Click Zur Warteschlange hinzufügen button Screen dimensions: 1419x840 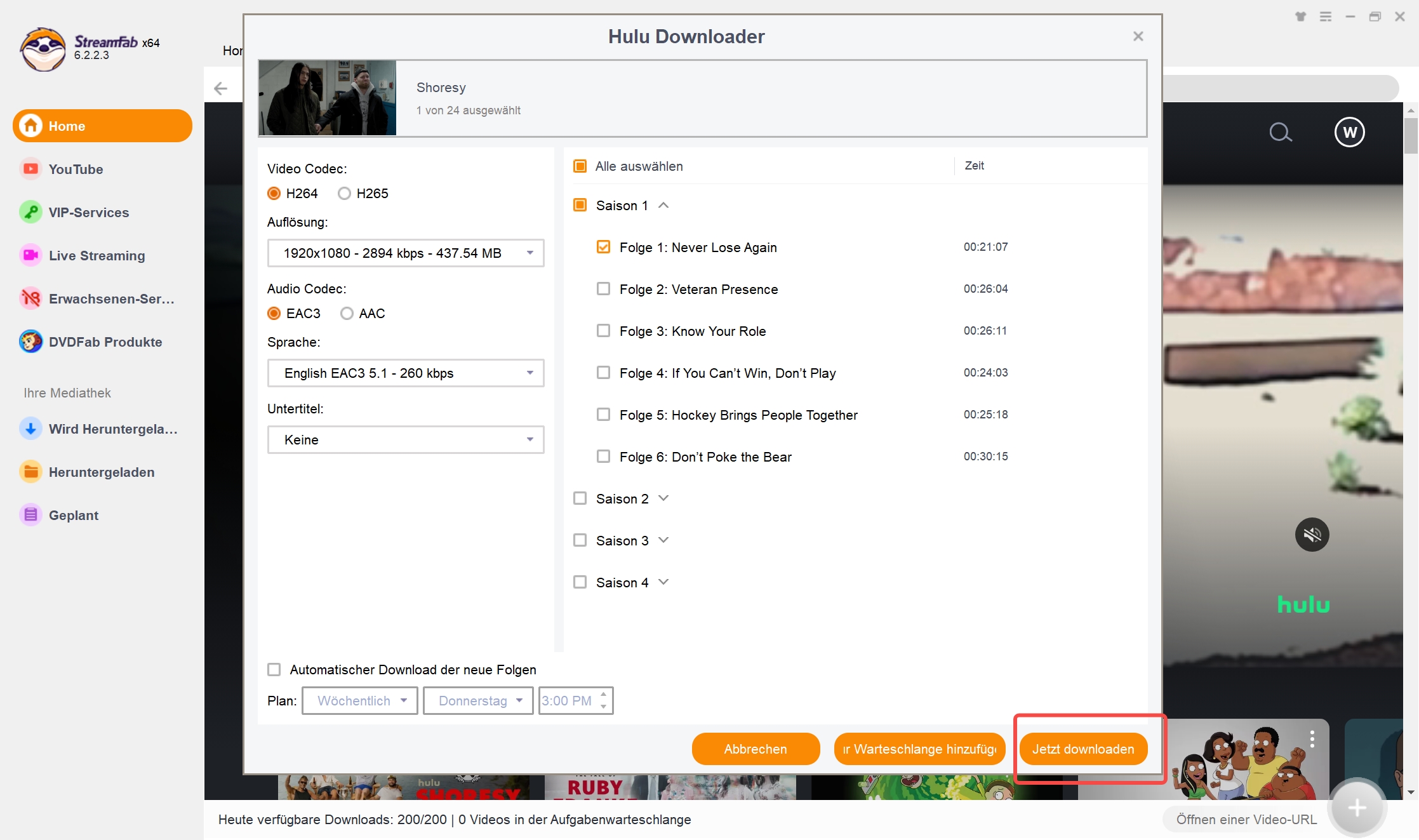tap(919, 749)
